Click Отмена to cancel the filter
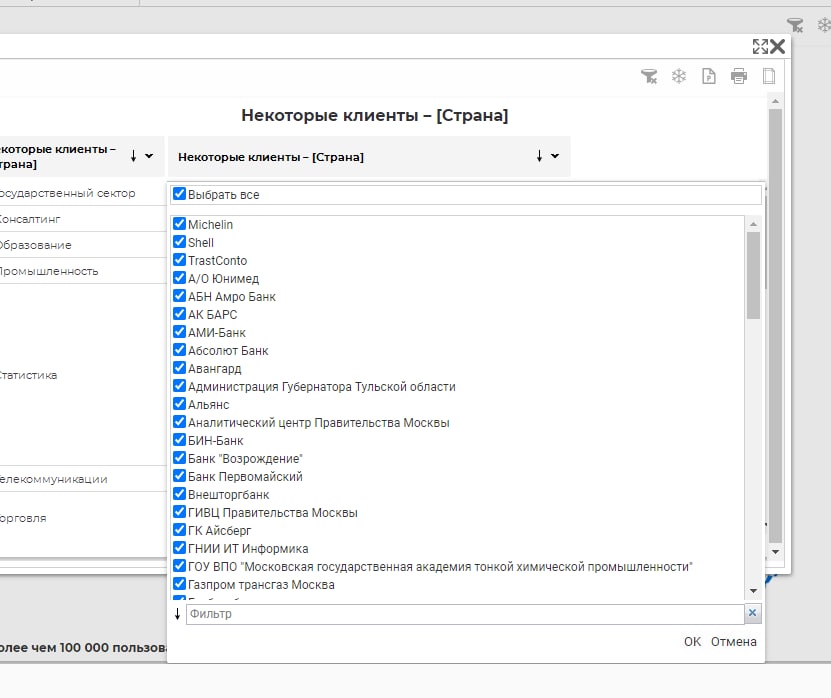This screenshot has width=831, height=698. [x=733, y=642]
